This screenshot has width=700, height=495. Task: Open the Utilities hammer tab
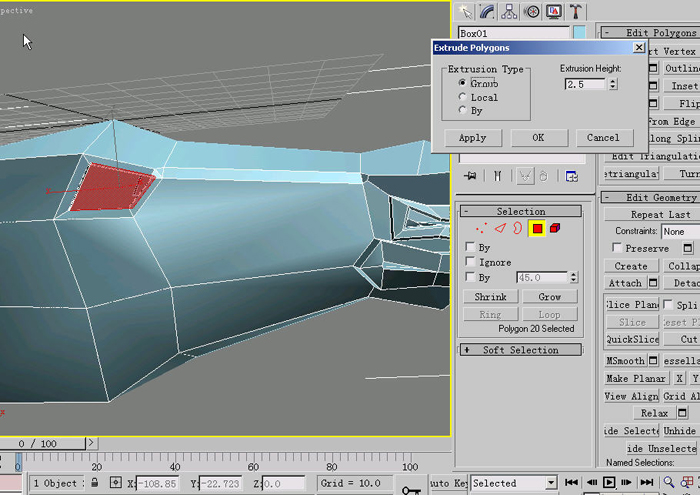tap(576, 12)
